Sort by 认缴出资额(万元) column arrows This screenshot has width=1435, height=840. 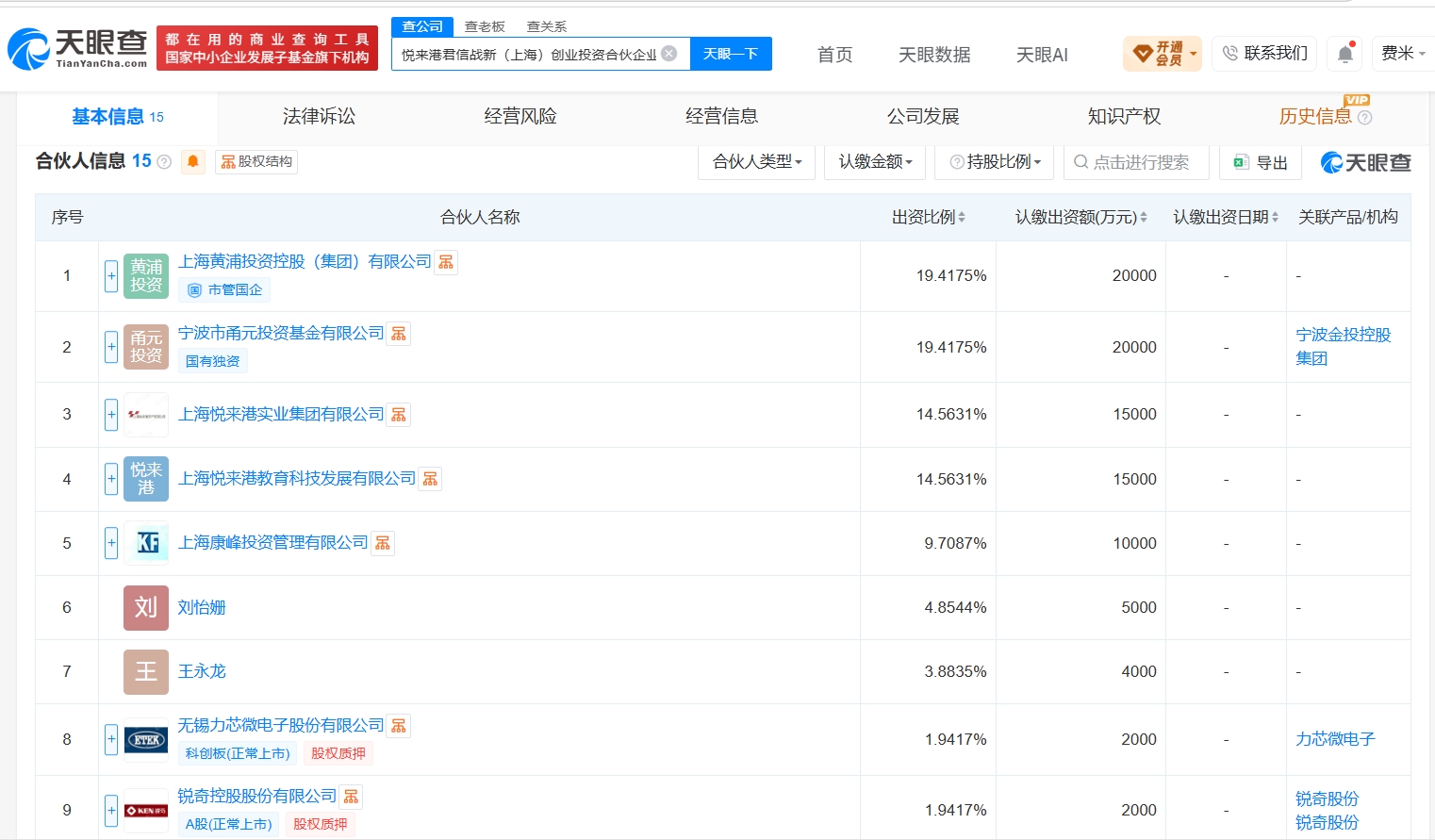pyautogui.click(x=1144, y=218)
